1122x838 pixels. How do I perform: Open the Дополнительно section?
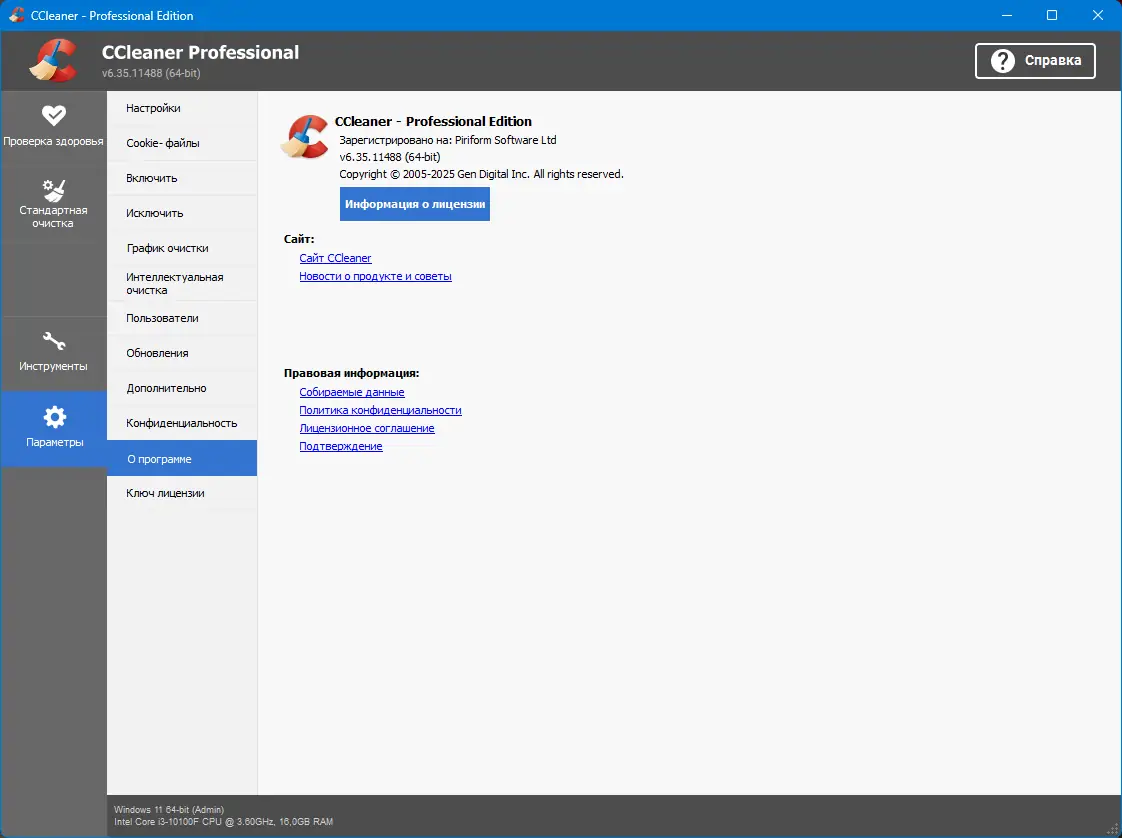182,389
